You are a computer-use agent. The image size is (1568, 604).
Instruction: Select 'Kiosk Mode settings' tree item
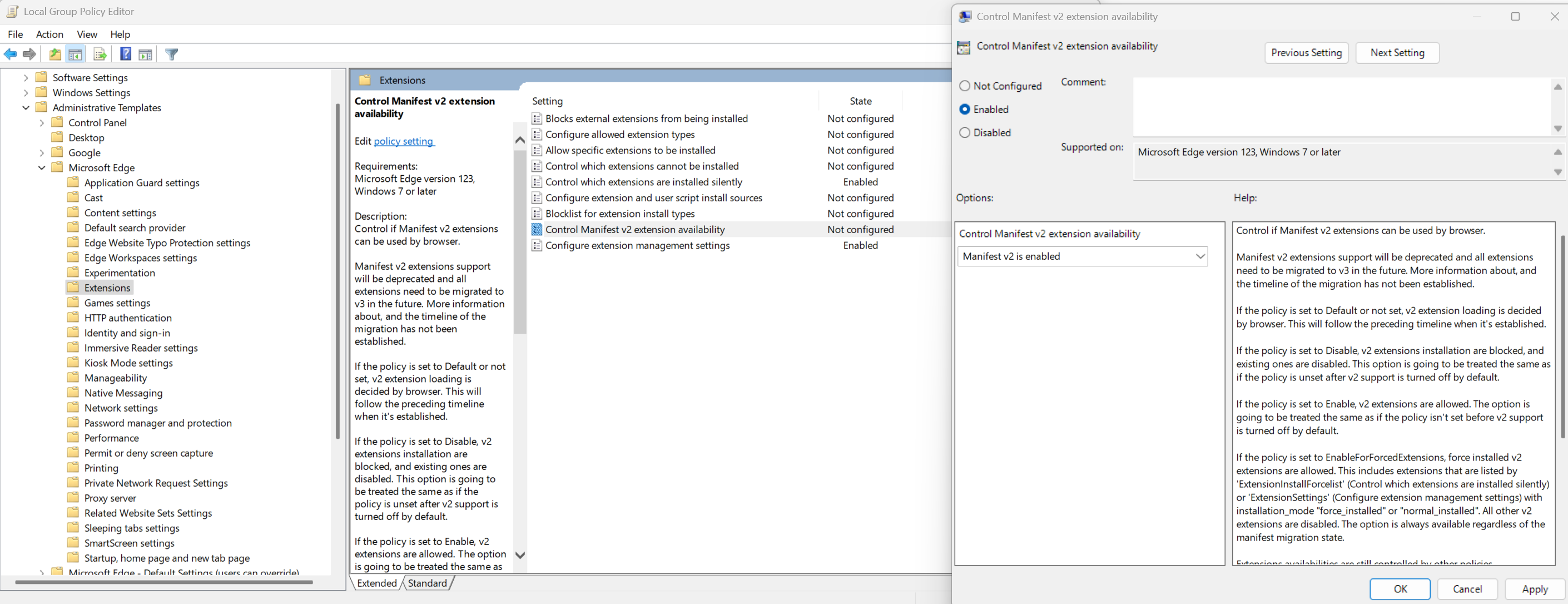coord(128,363)
